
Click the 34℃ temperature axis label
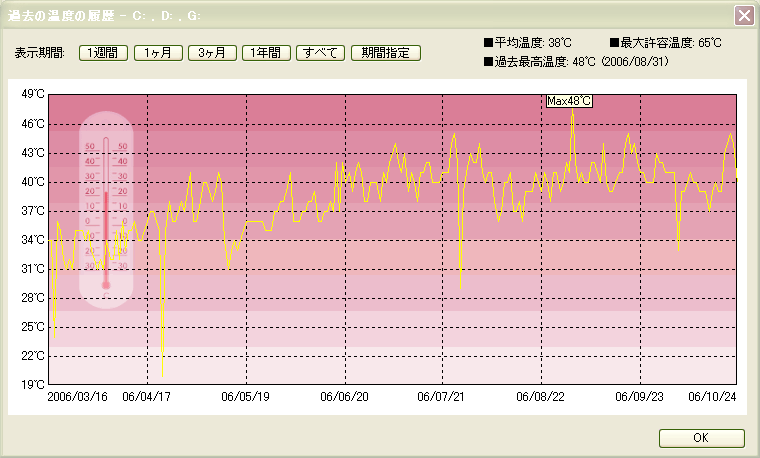click(x=33, y=240)
